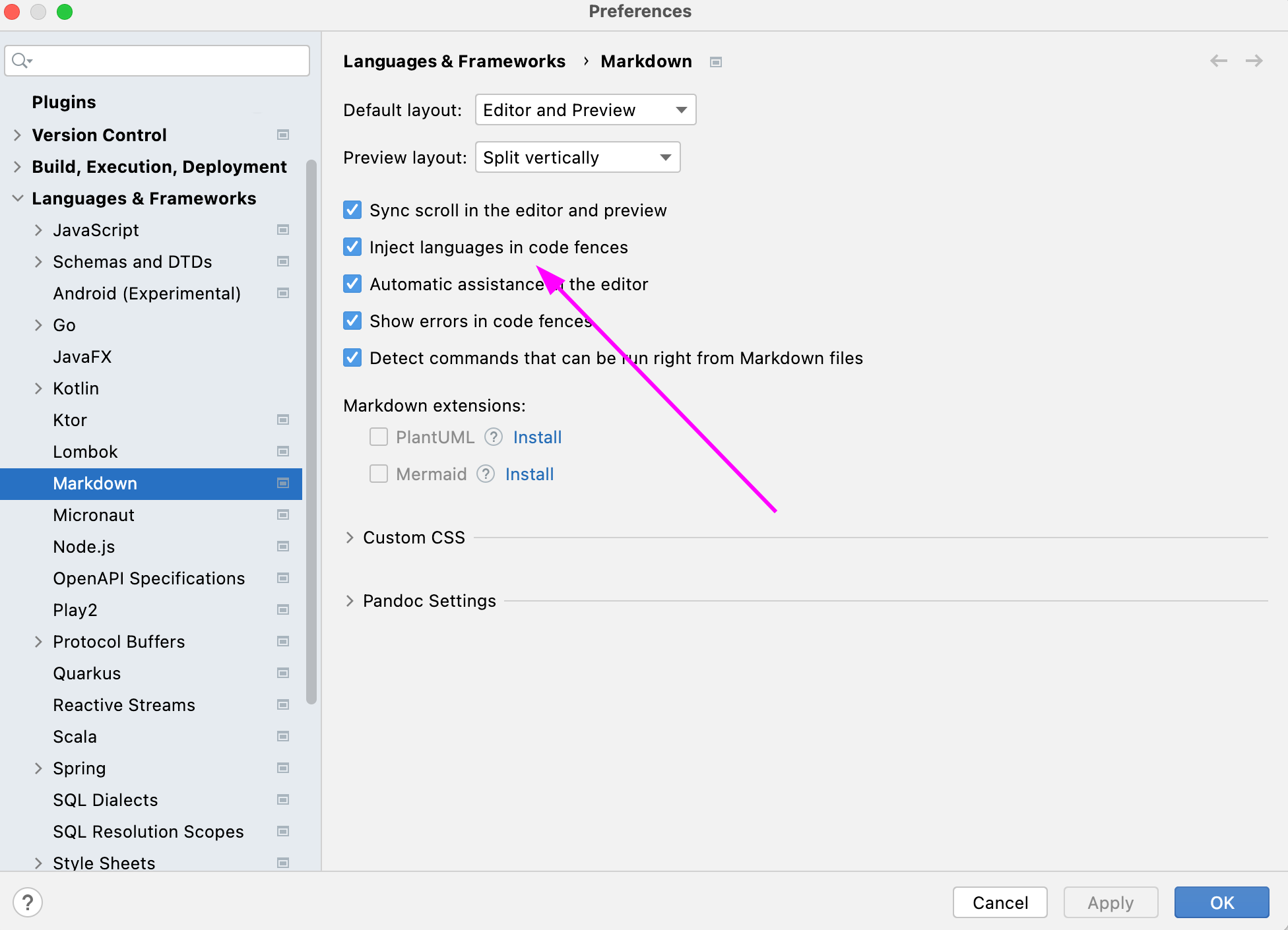Click the project-level icon beside SQL Dialects
The image size is (1288, 930).
click(x=283, y=799)
